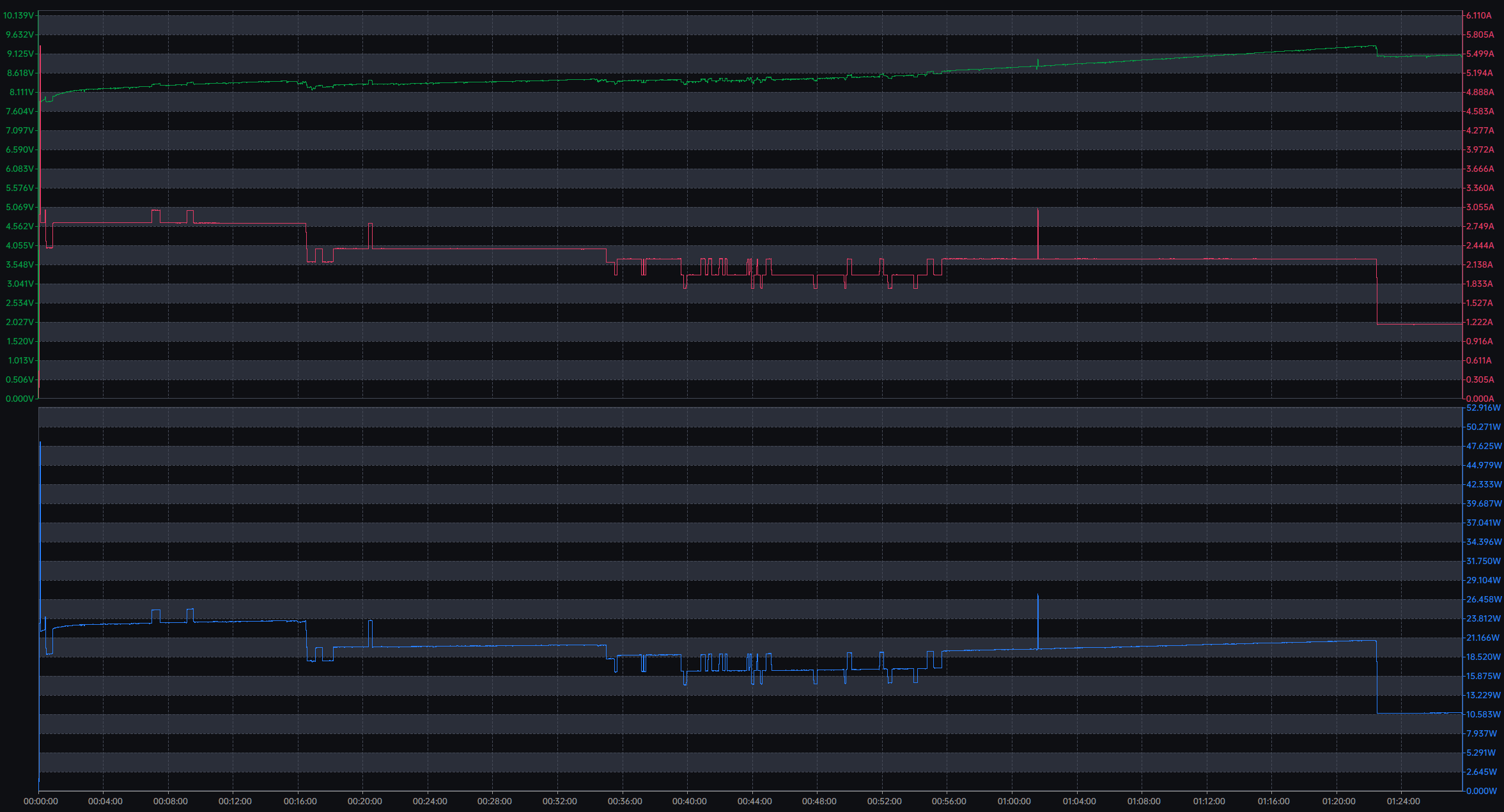The height and width of the screenshot is (812, 1504).
Task: Click the 00:40:00 time axis label
Action: [689, 801]
